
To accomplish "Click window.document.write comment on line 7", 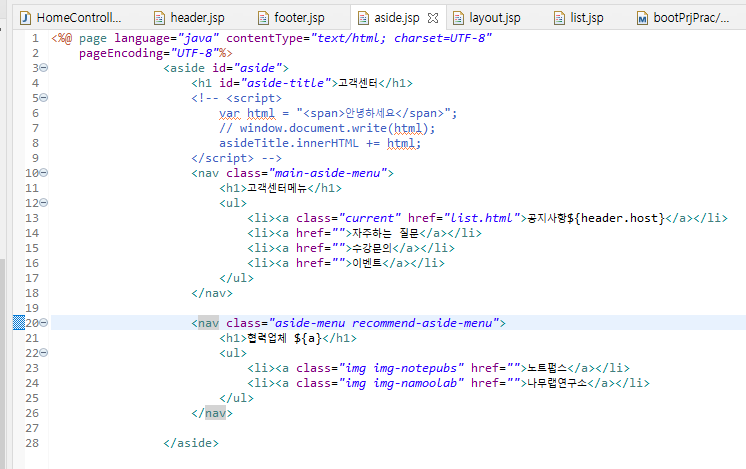I will pos(327,128).
